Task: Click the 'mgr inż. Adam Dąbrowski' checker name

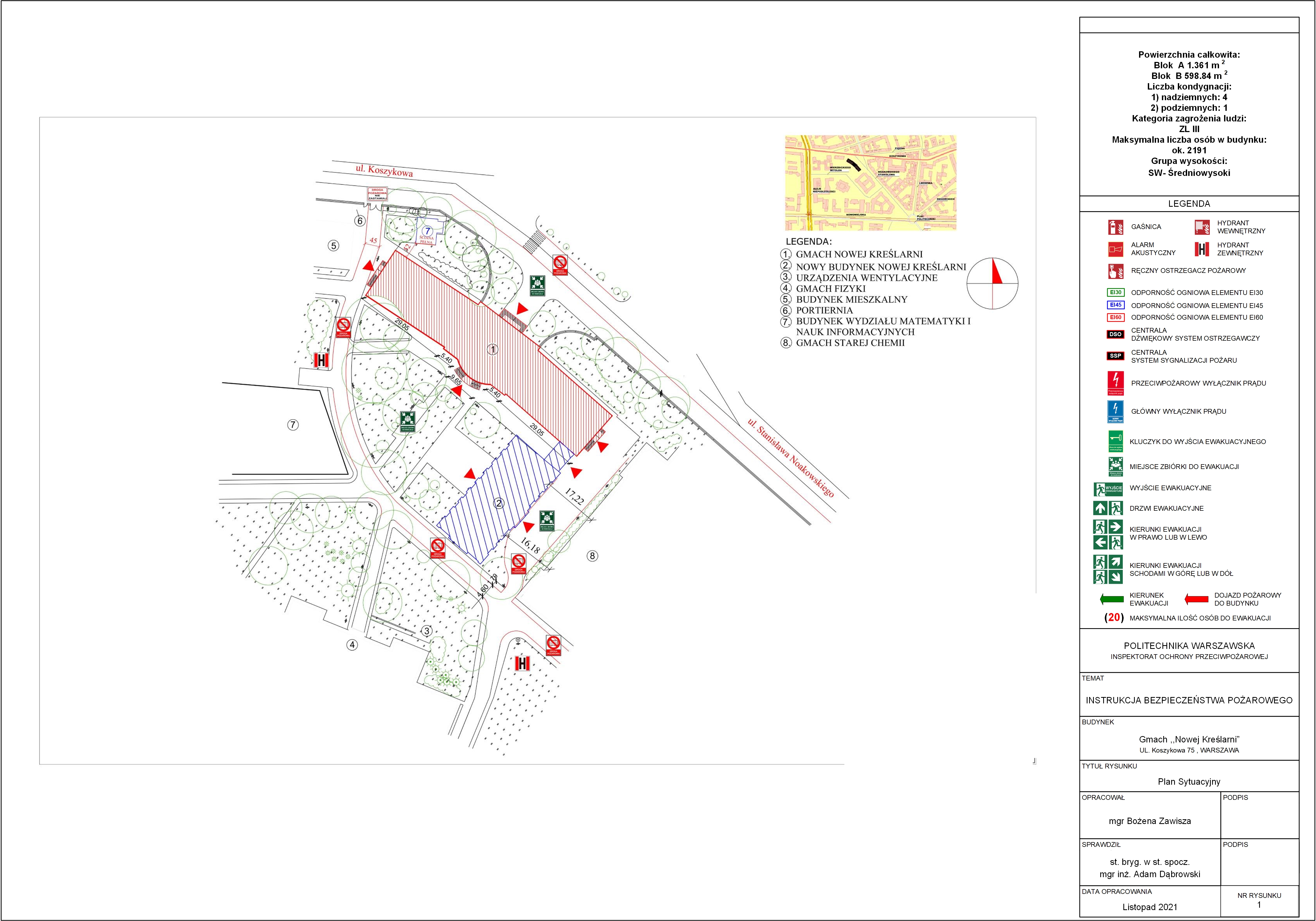Action: 1150,874
